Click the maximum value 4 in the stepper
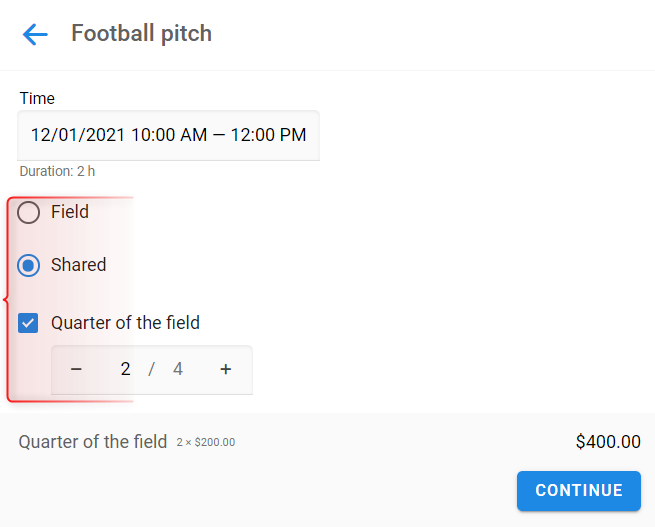 pos(178,369)
